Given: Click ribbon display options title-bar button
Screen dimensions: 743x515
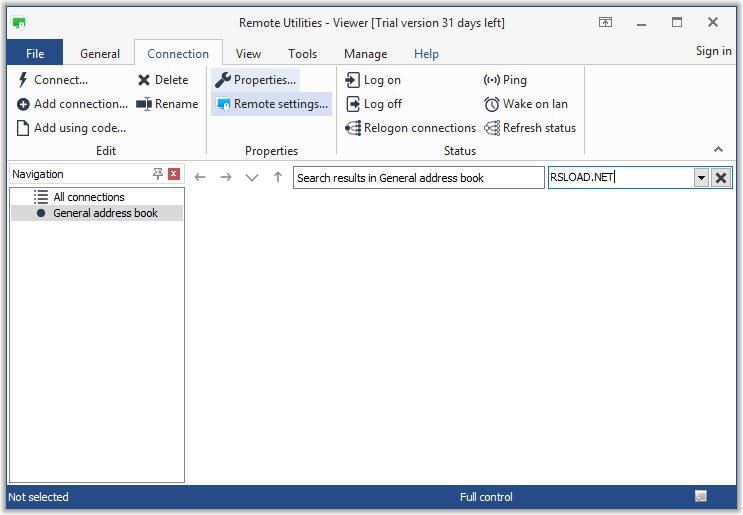Looking at the screenshot, I should 605,22.
